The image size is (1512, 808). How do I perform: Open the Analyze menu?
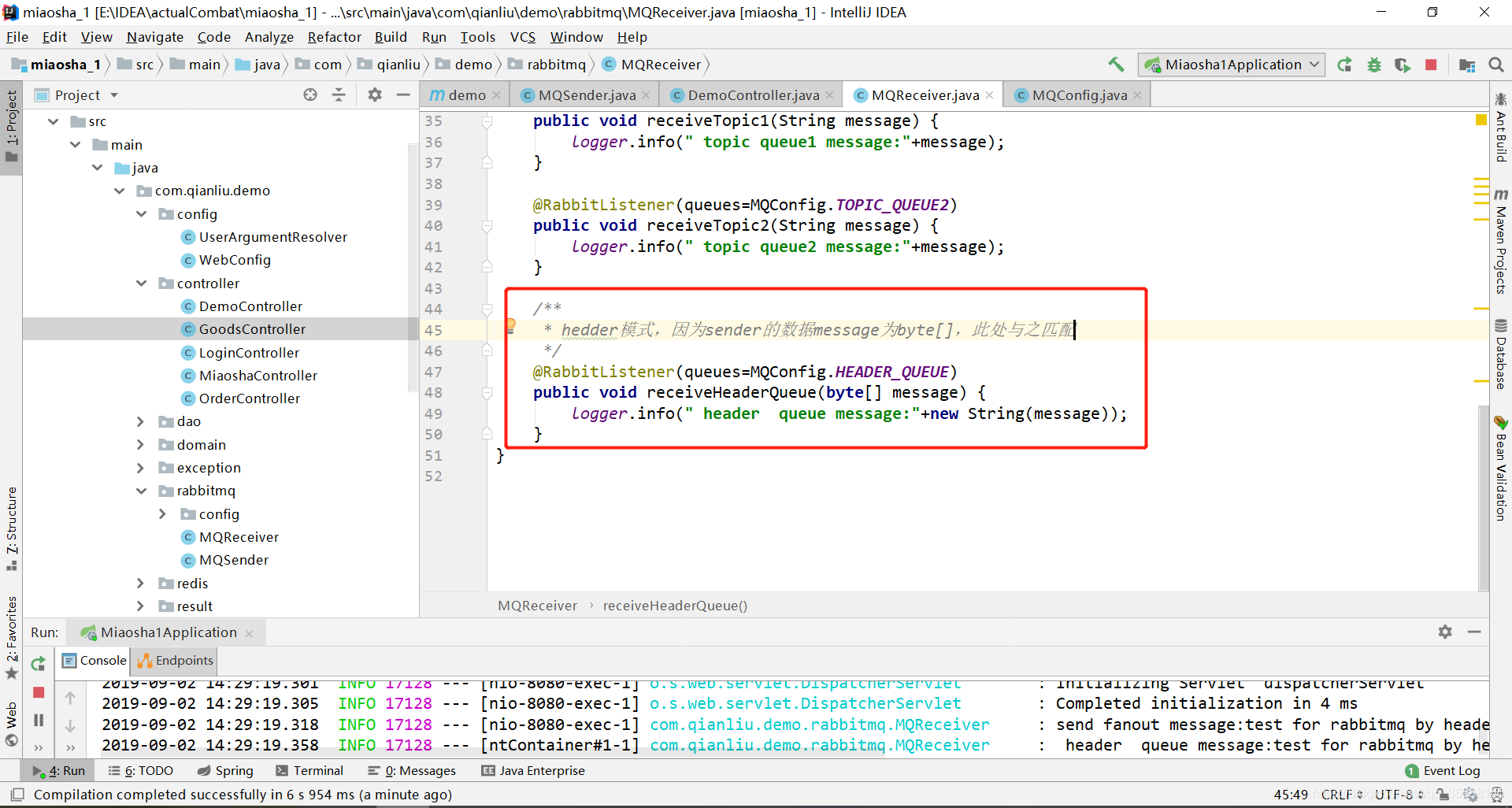click(269, 37)
